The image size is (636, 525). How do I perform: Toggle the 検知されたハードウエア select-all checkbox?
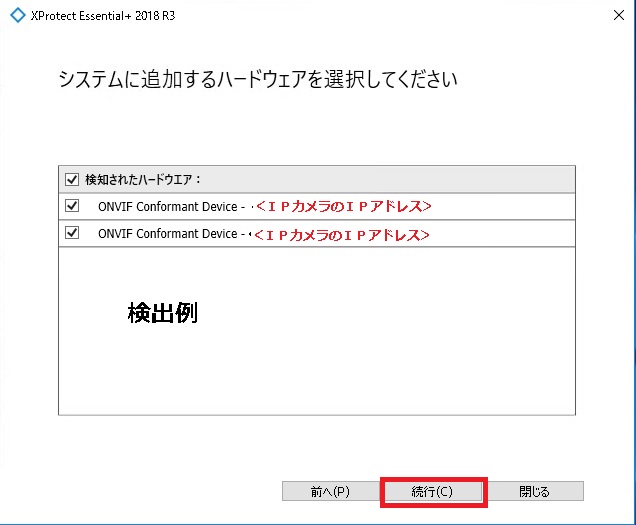pyautogui.click(x=72, y=179)
